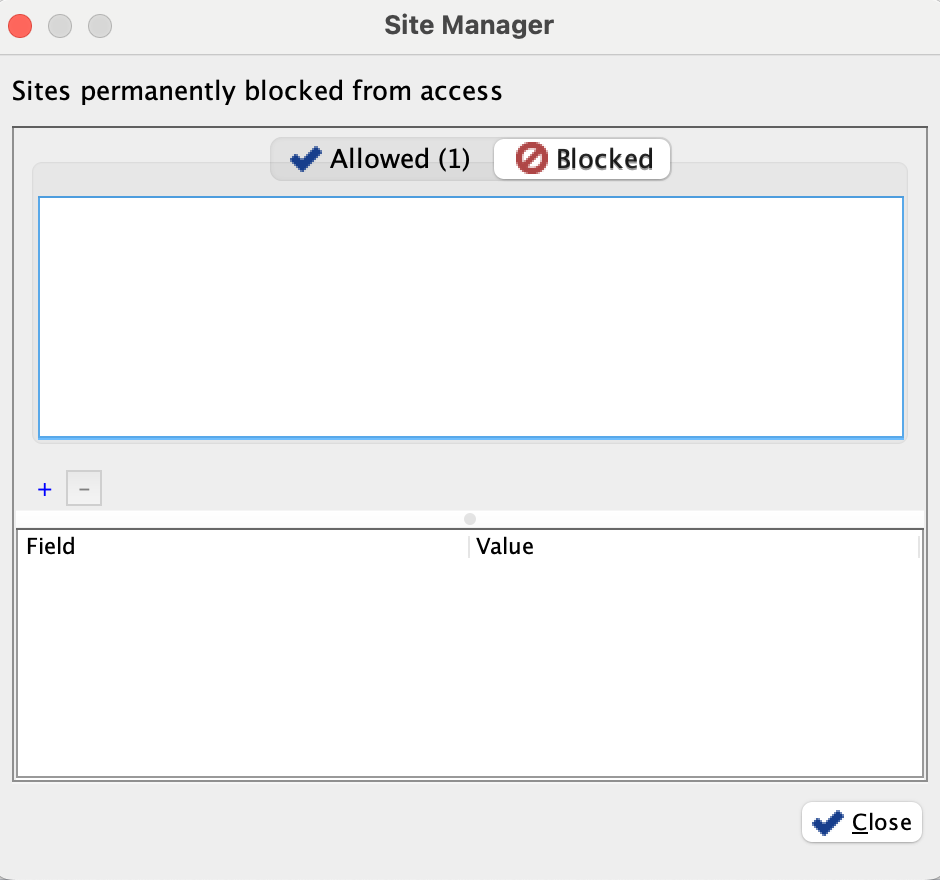Viewport: 940px width, 880px height.
Task: Select the Blocked tab
Action: (583, 159)
